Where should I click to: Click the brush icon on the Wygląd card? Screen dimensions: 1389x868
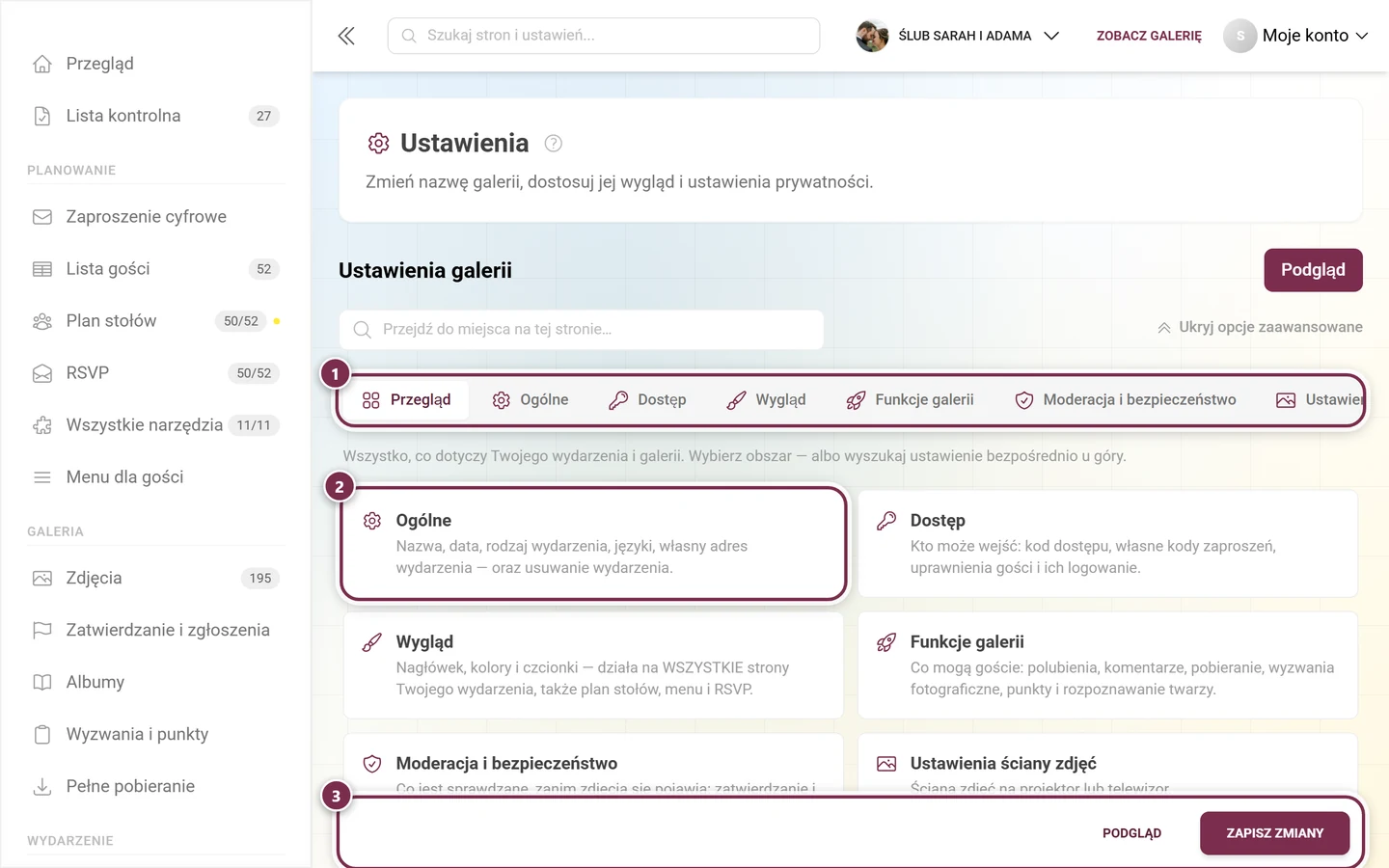point(372,642)
